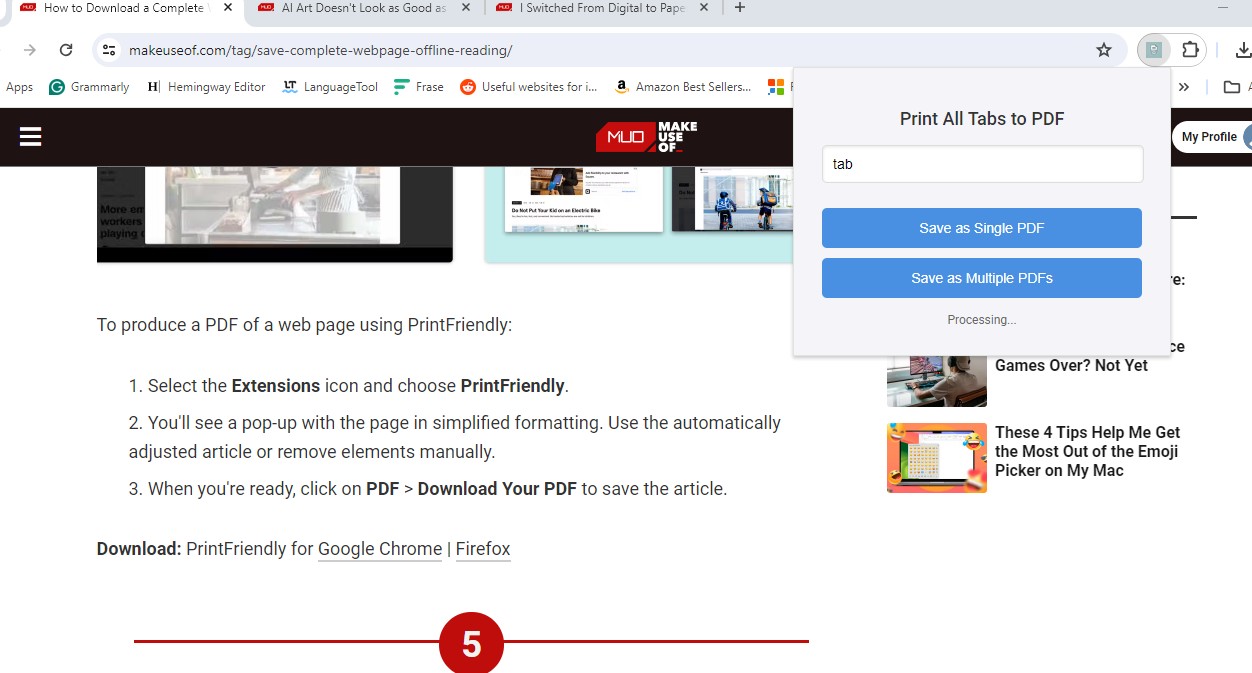The height and width of the screenshot is (673, 1252).
Task: Open the gaming desk article thumbnail
Action: (x=937, y=381)
